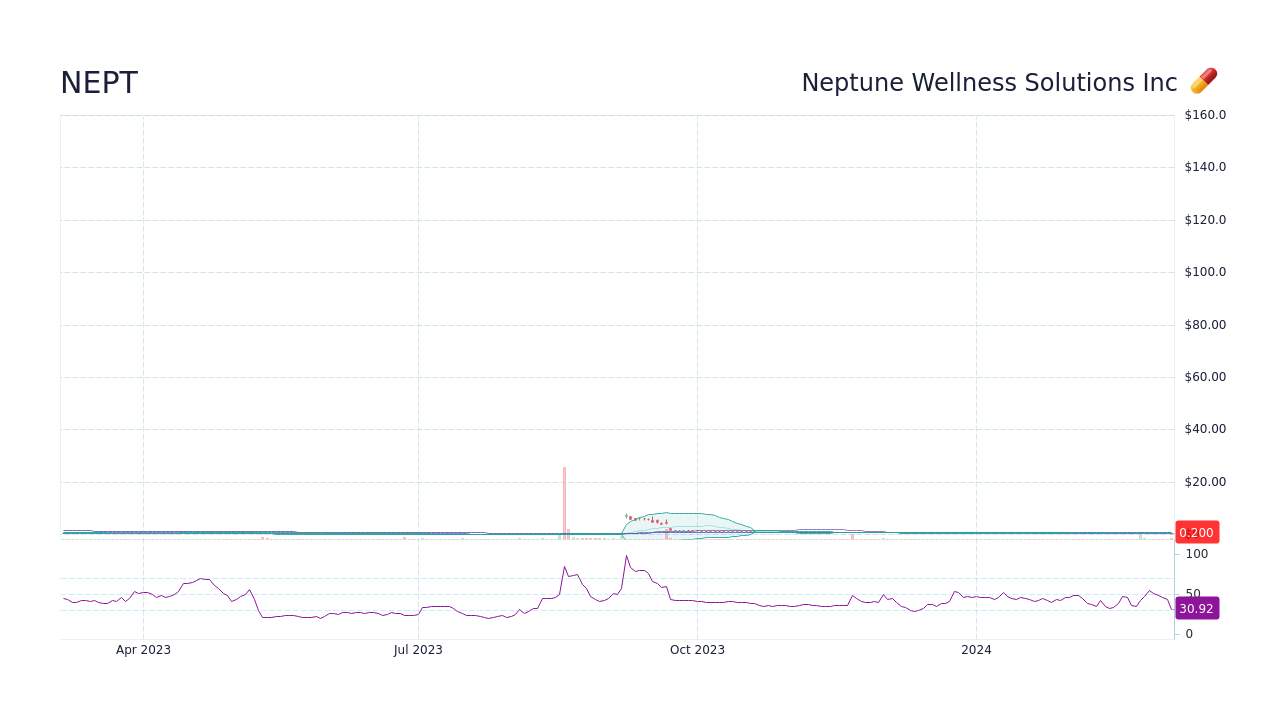The image size is (1280, 720).
Task: Click the $100.0 price axis label
Action: [1205, 272]
